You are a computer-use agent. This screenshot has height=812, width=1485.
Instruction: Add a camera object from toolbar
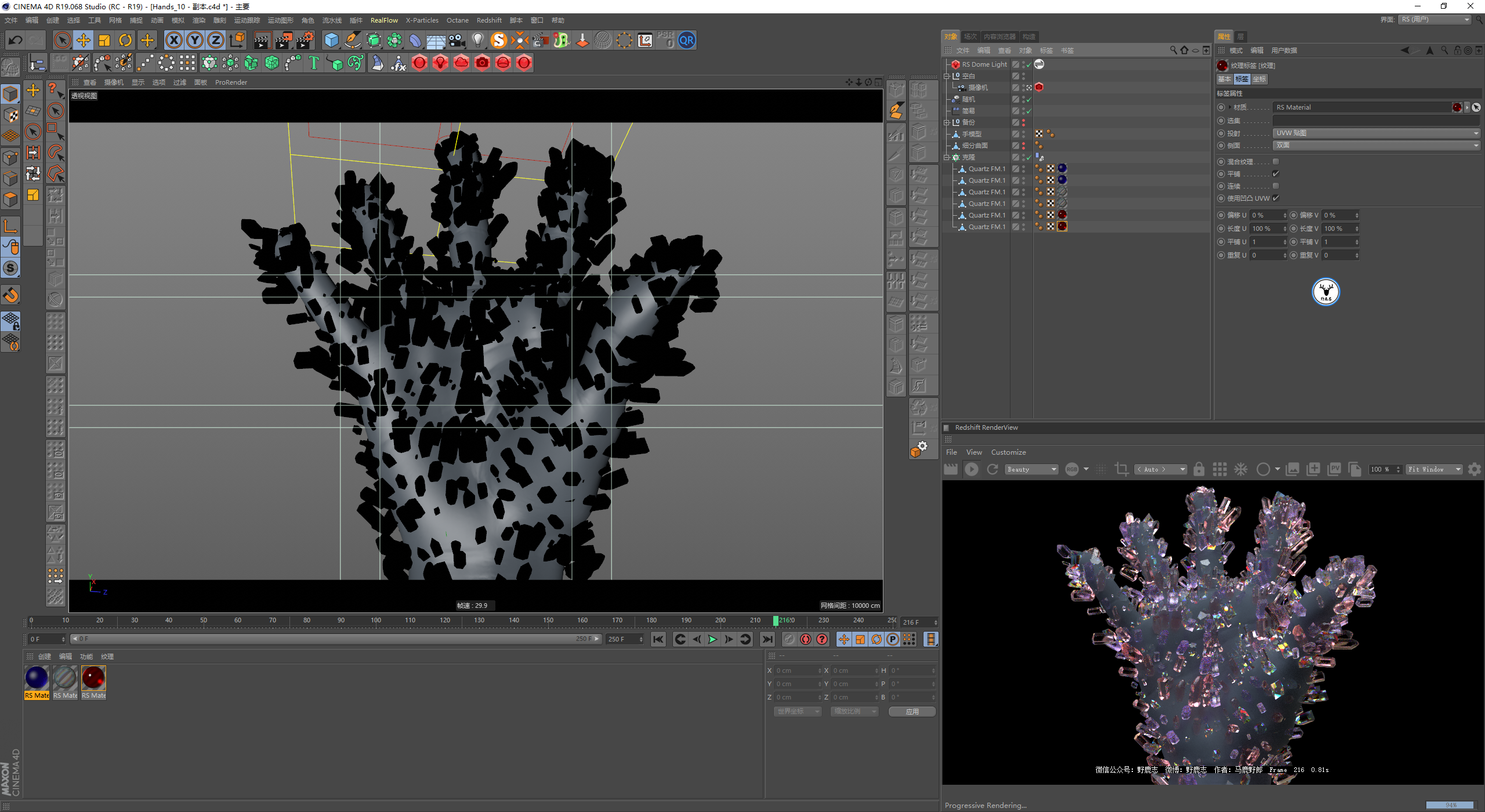point(457,40)
